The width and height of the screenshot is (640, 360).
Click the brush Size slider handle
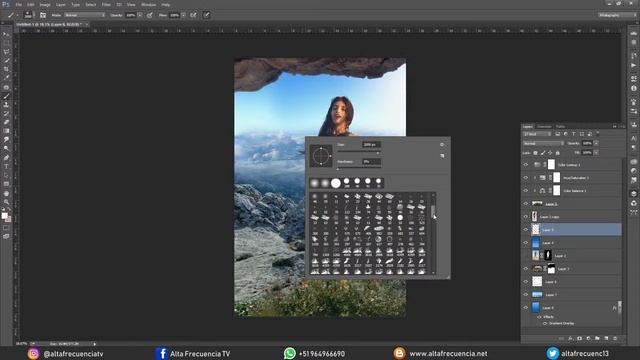pos(378,153)
